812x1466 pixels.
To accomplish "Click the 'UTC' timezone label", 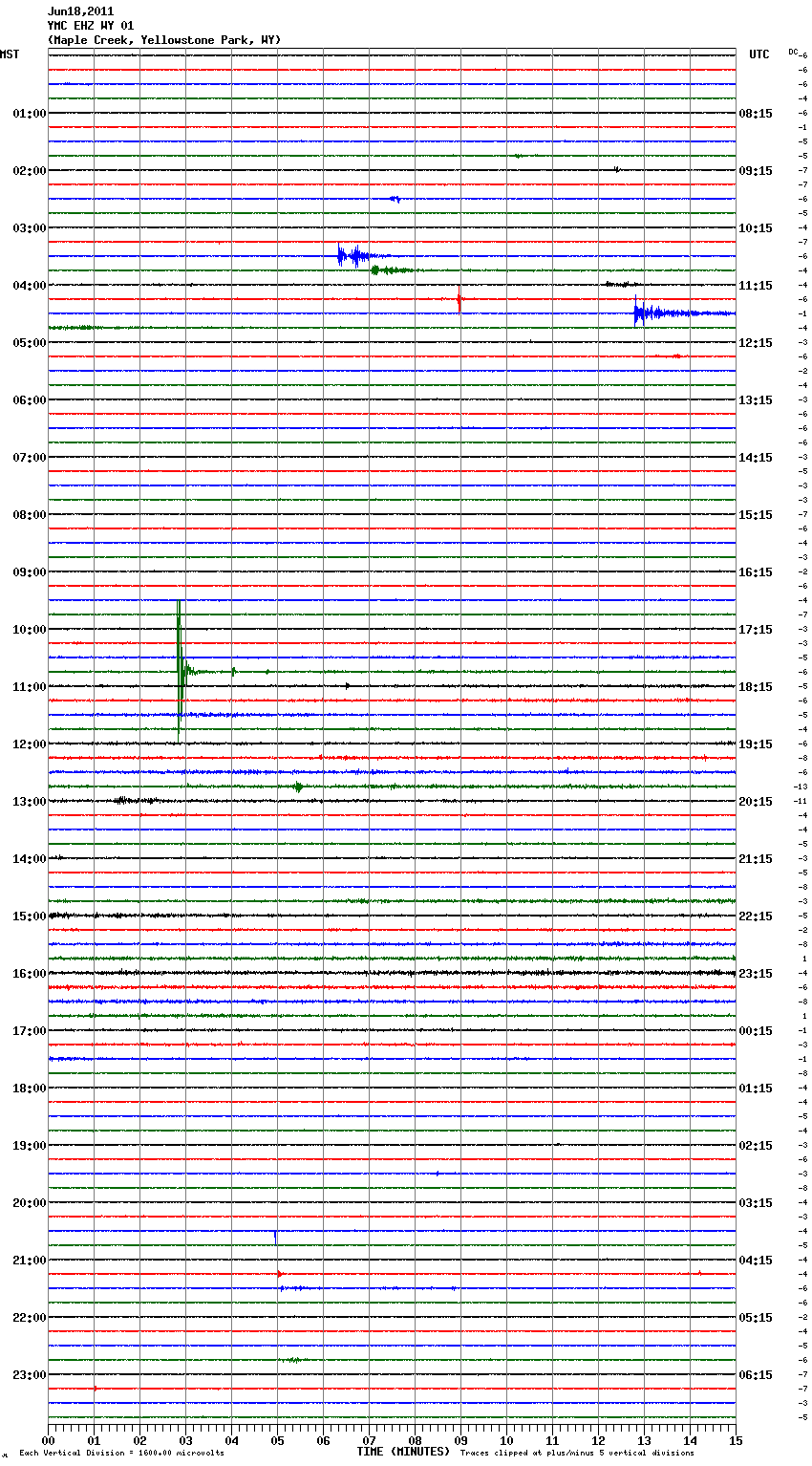I will (759, 54).
